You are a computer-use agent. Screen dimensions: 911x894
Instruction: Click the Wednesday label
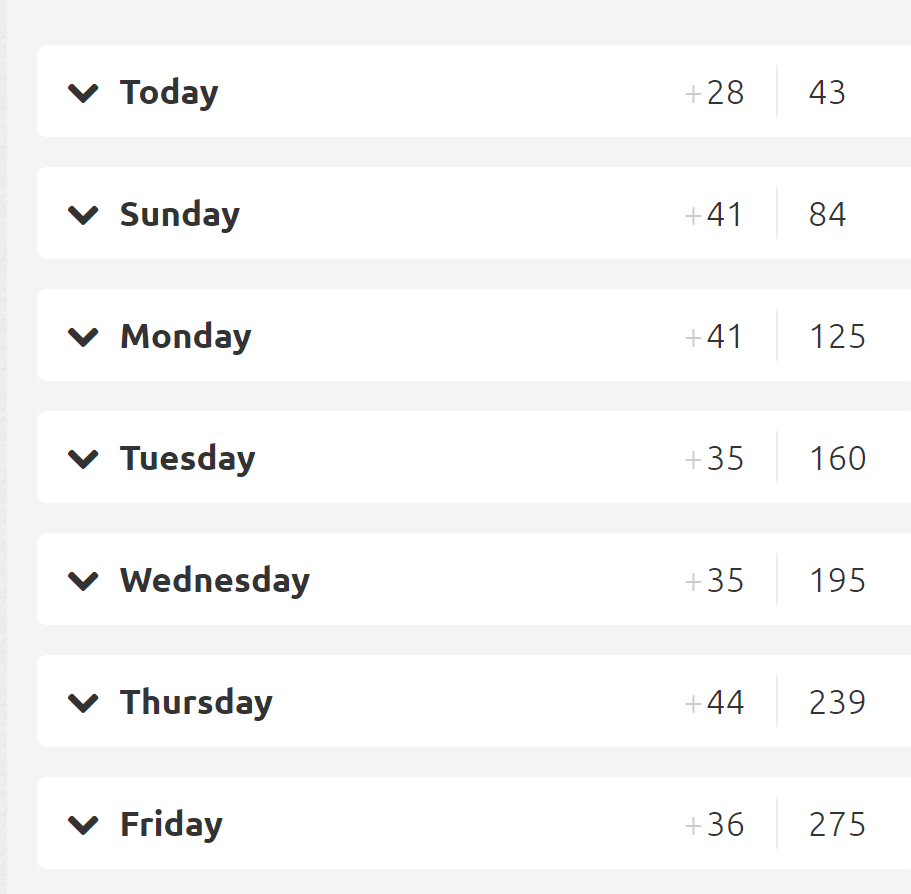[x=215, y=581]
